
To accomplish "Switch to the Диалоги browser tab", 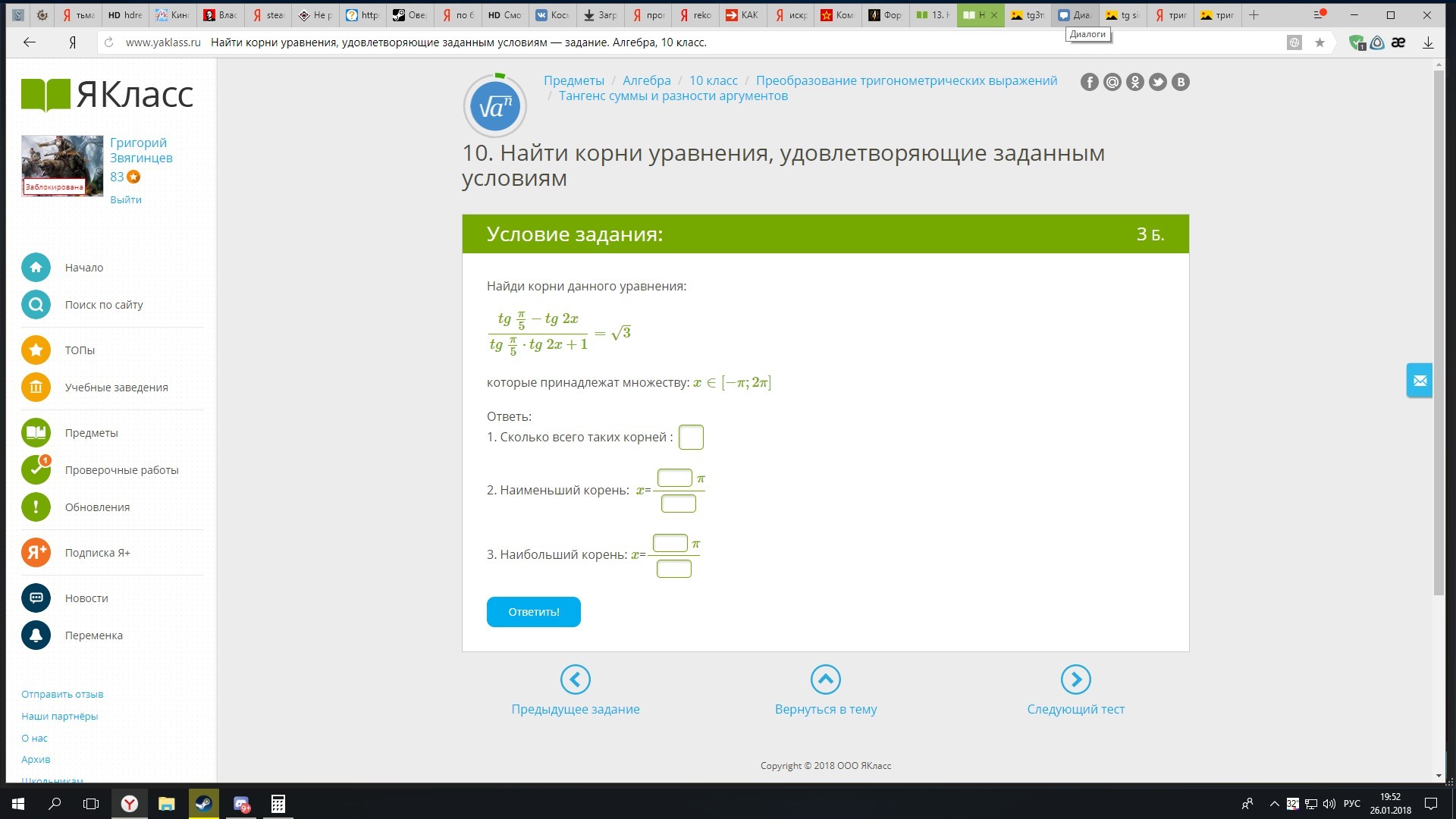I will click(1074, 15).
